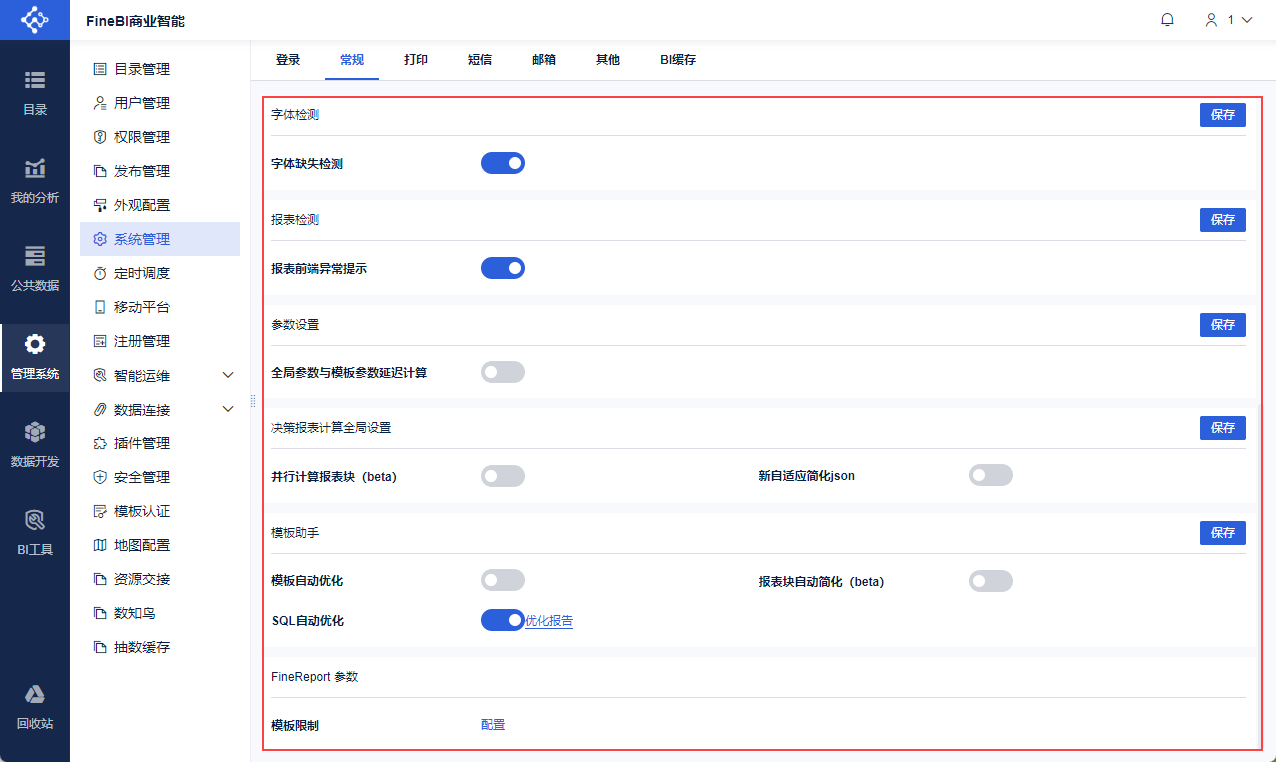
Task: Turn on 新自适应简化json switch
Action: point(991,475)
